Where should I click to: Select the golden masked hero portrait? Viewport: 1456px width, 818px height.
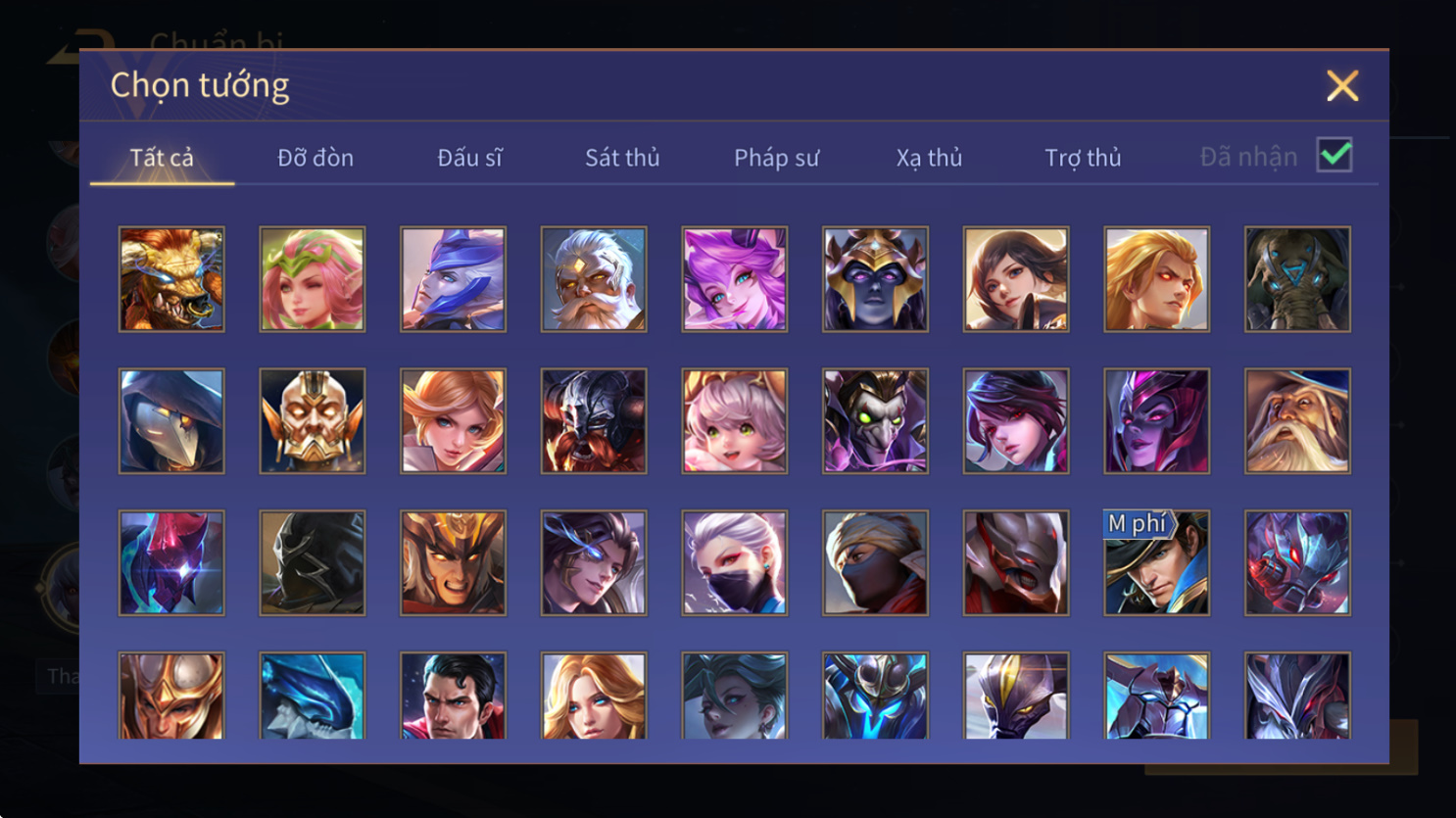(313, 421)
